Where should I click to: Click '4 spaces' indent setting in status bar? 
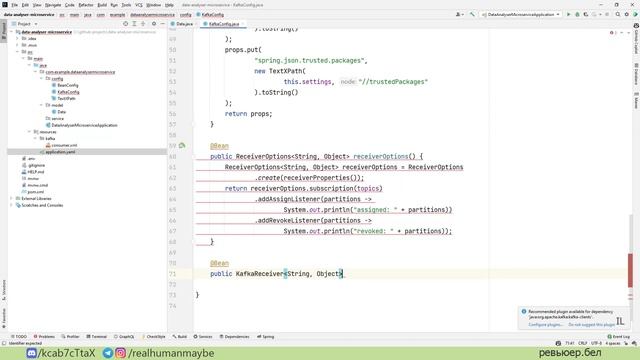613,343
